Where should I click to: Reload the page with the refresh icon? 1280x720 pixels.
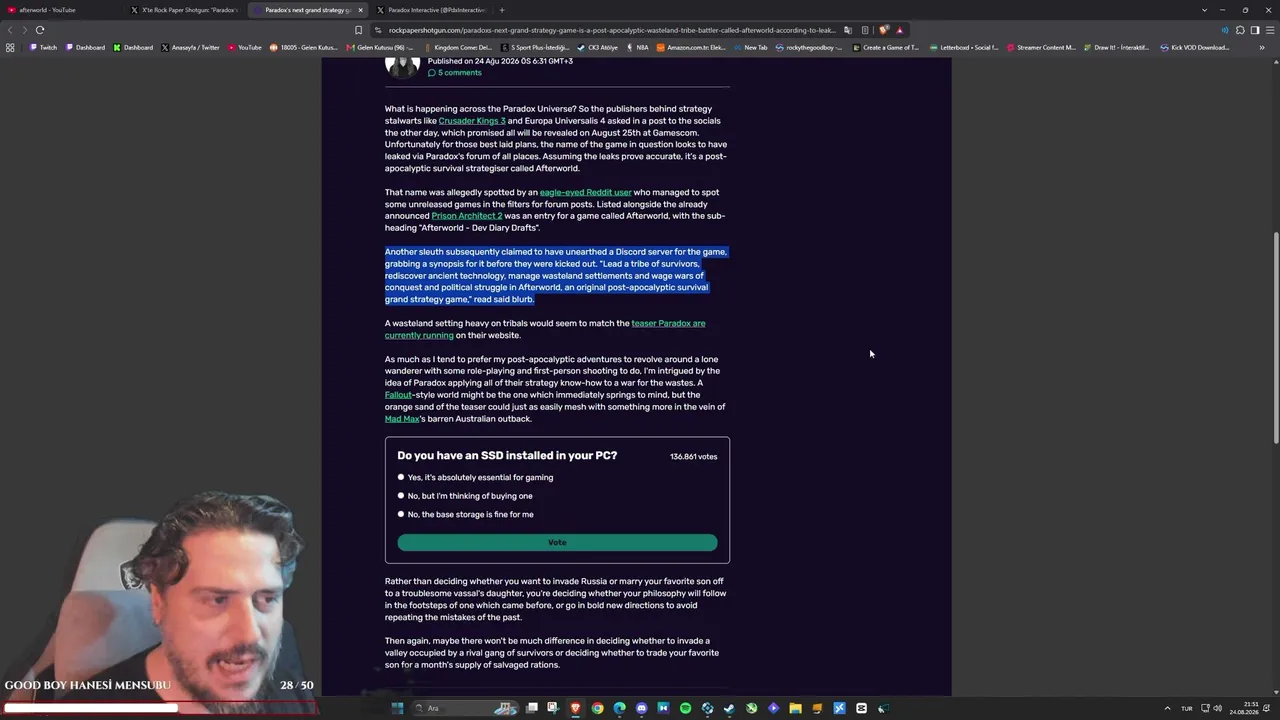point(40,30)
